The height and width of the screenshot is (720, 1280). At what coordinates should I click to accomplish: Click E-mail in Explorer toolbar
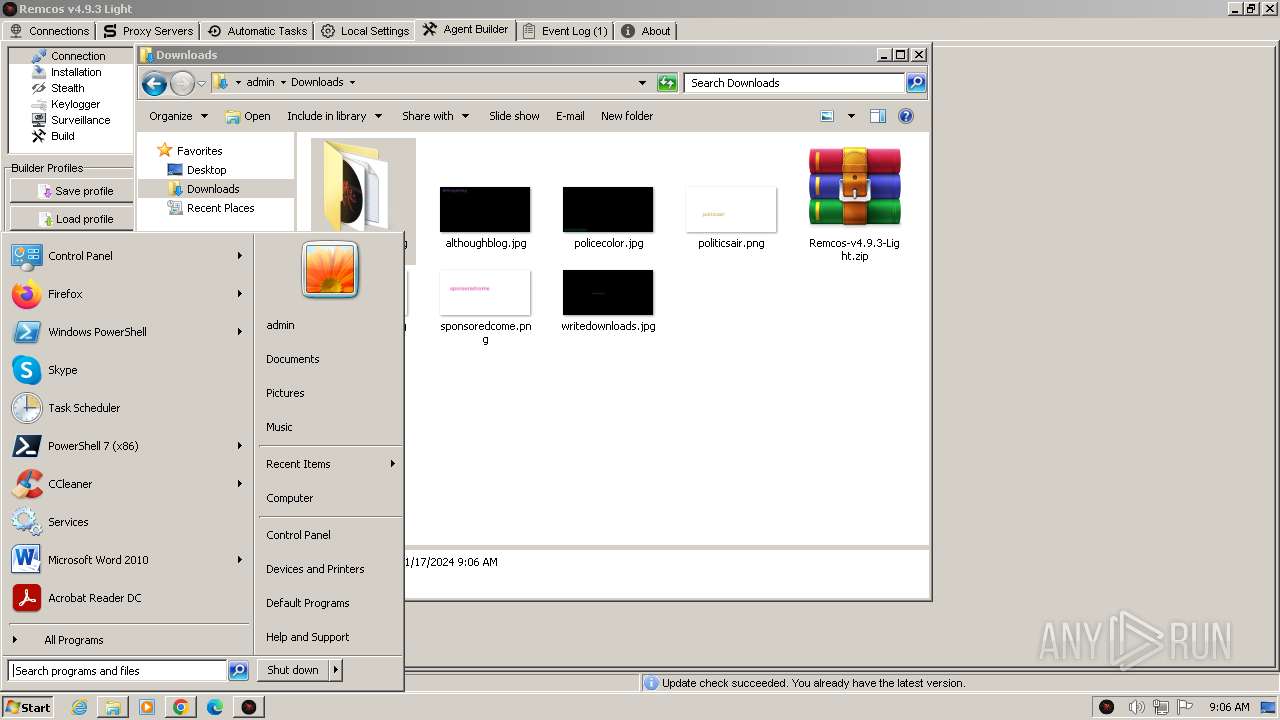click(570, 116)
